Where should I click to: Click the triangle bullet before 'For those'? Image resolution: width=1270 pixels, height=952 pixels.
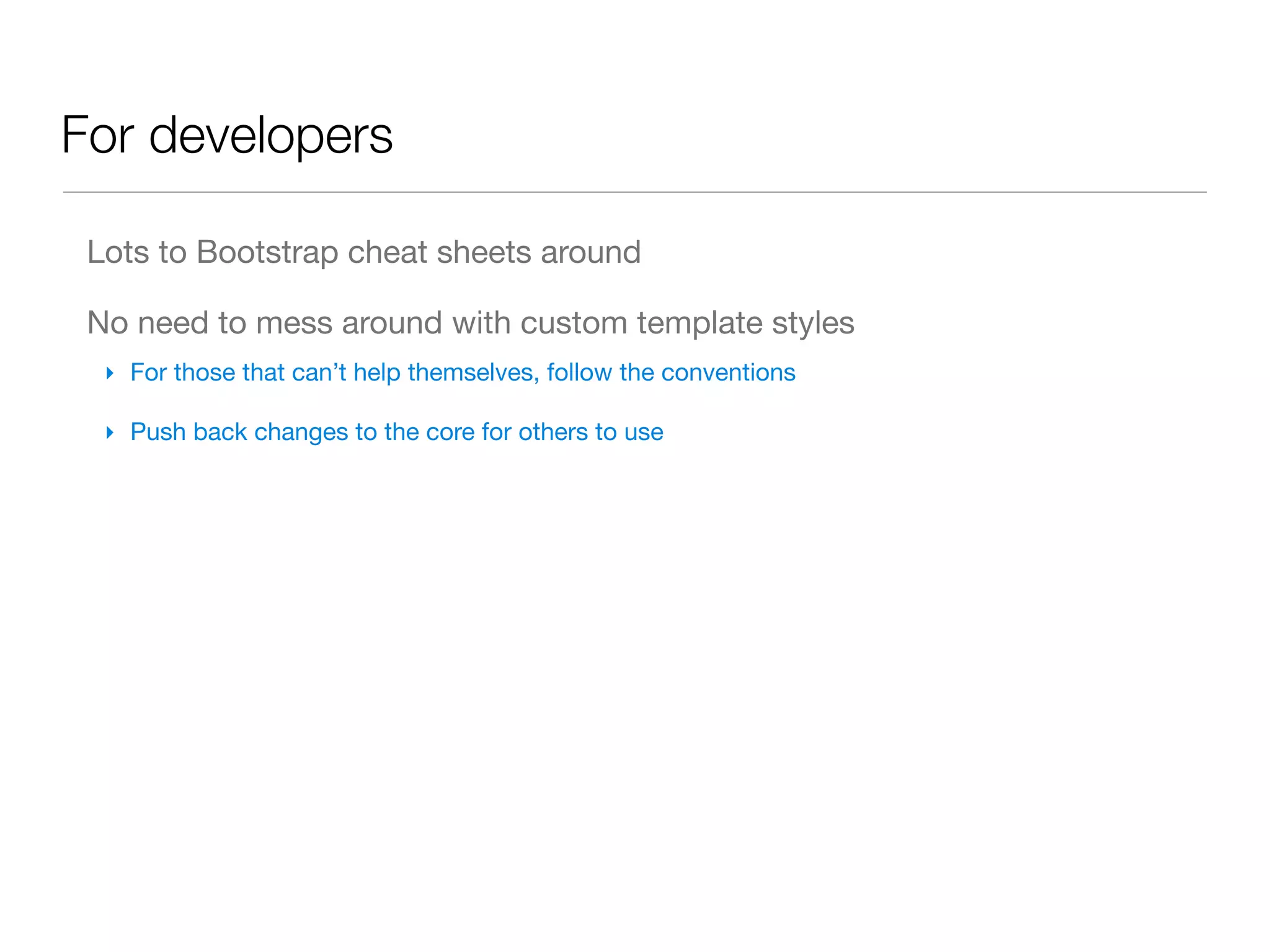tap(110, 373)
